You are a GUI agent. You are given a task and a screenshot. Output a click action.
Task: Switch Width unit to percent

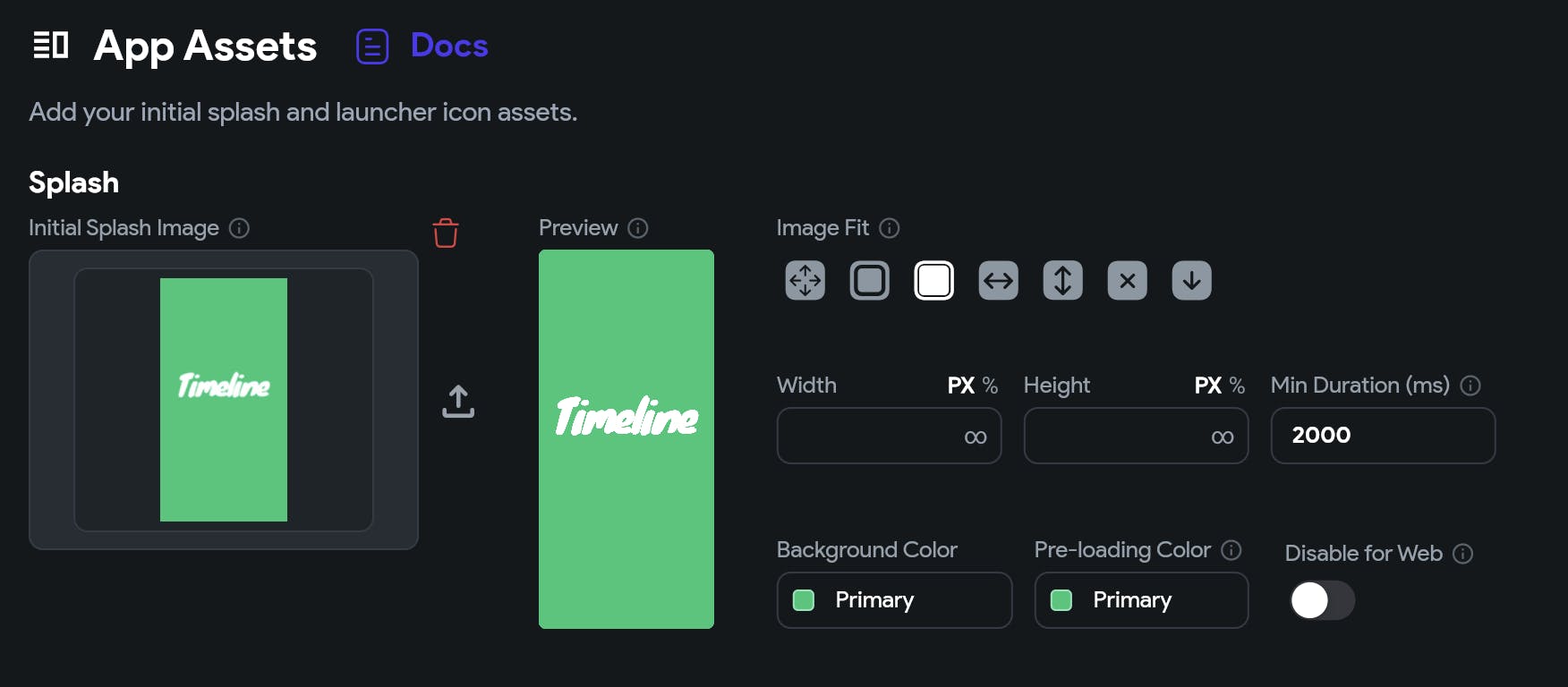990,386
